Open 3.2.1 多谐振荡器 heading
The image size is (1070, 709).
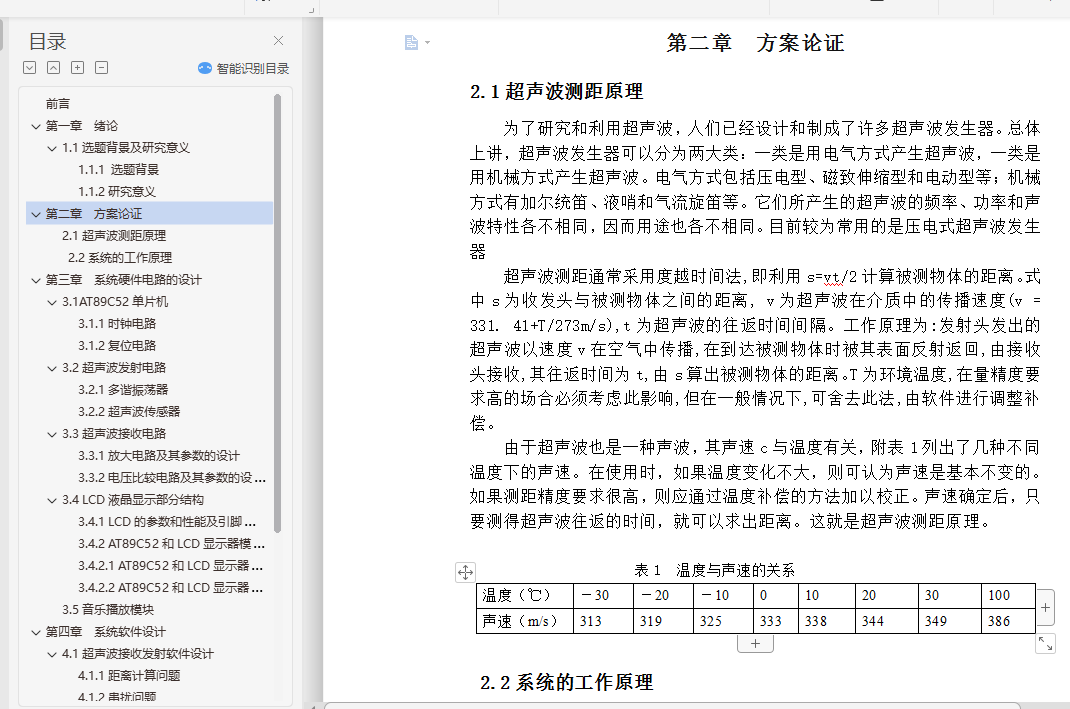[123, 390]
